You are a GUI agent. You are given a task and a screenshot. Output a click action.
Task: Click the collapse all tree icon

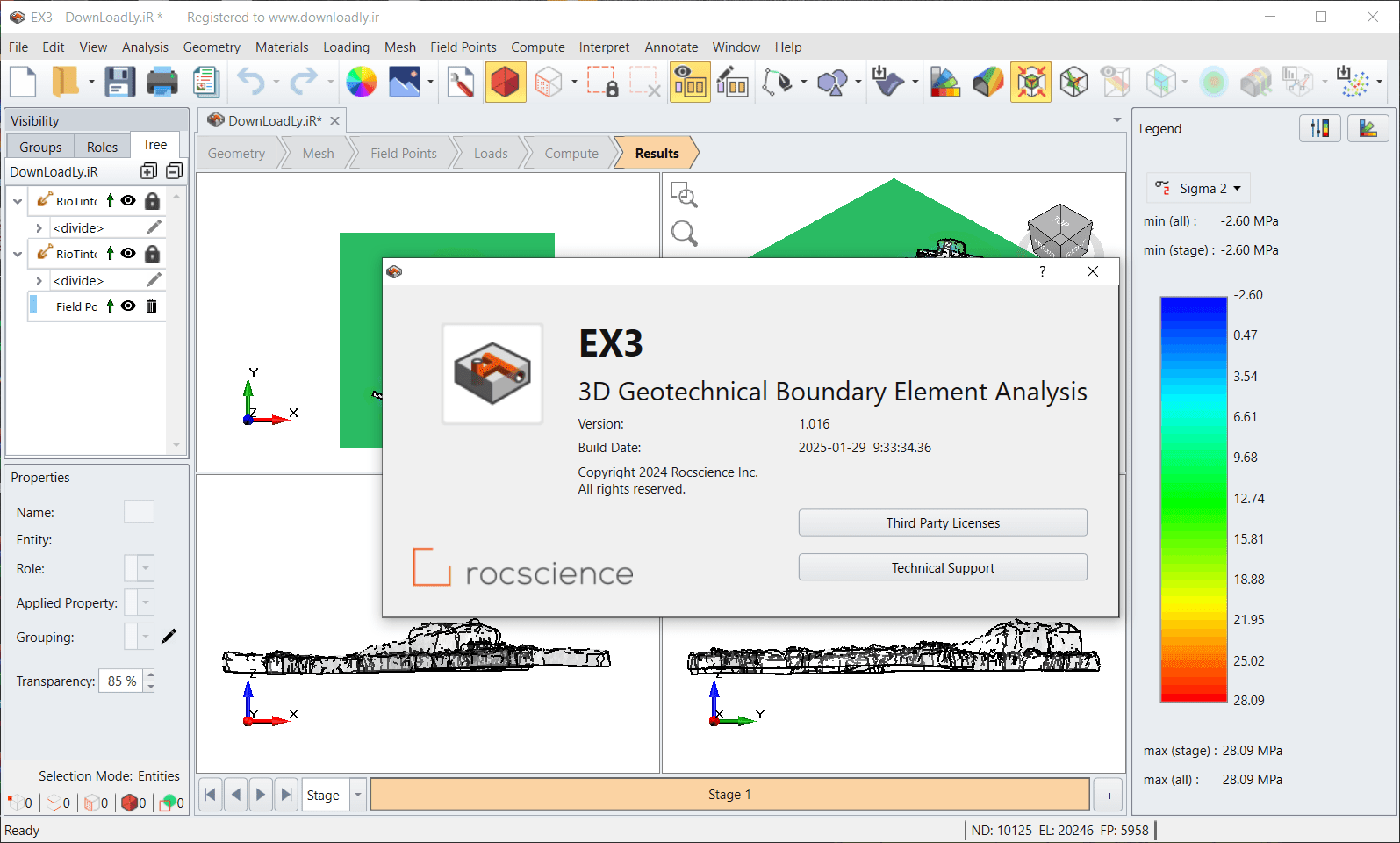click(175, 171)
